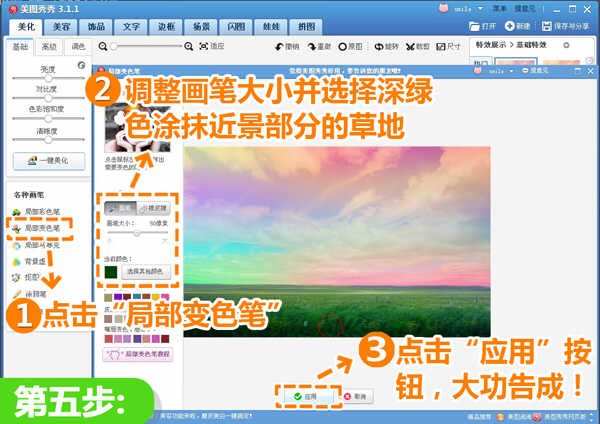Screen dimensions: 600x424
Task: Switch to the 闪图 tab
Action: 236,27
